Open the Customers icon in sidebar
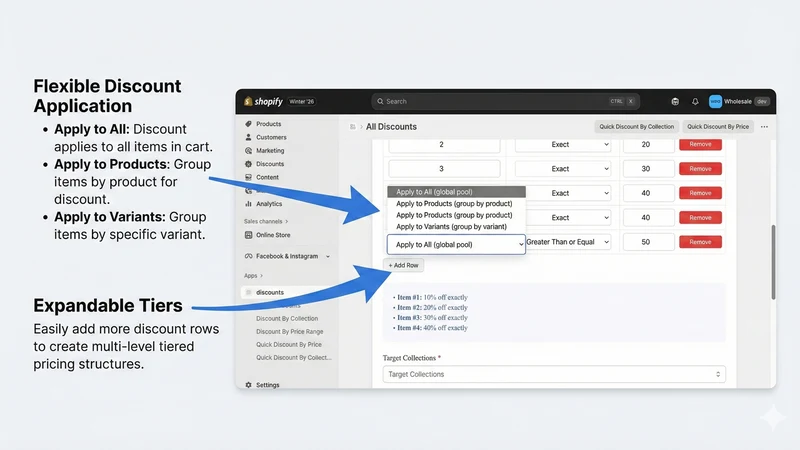 tap(248, 137)
